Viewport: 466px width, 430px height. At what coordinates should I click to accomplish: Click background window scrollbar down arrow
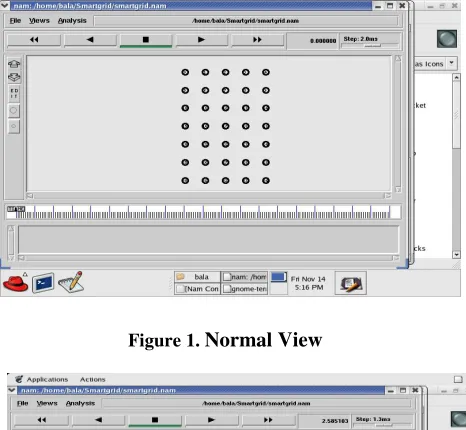tap(456, 255)
